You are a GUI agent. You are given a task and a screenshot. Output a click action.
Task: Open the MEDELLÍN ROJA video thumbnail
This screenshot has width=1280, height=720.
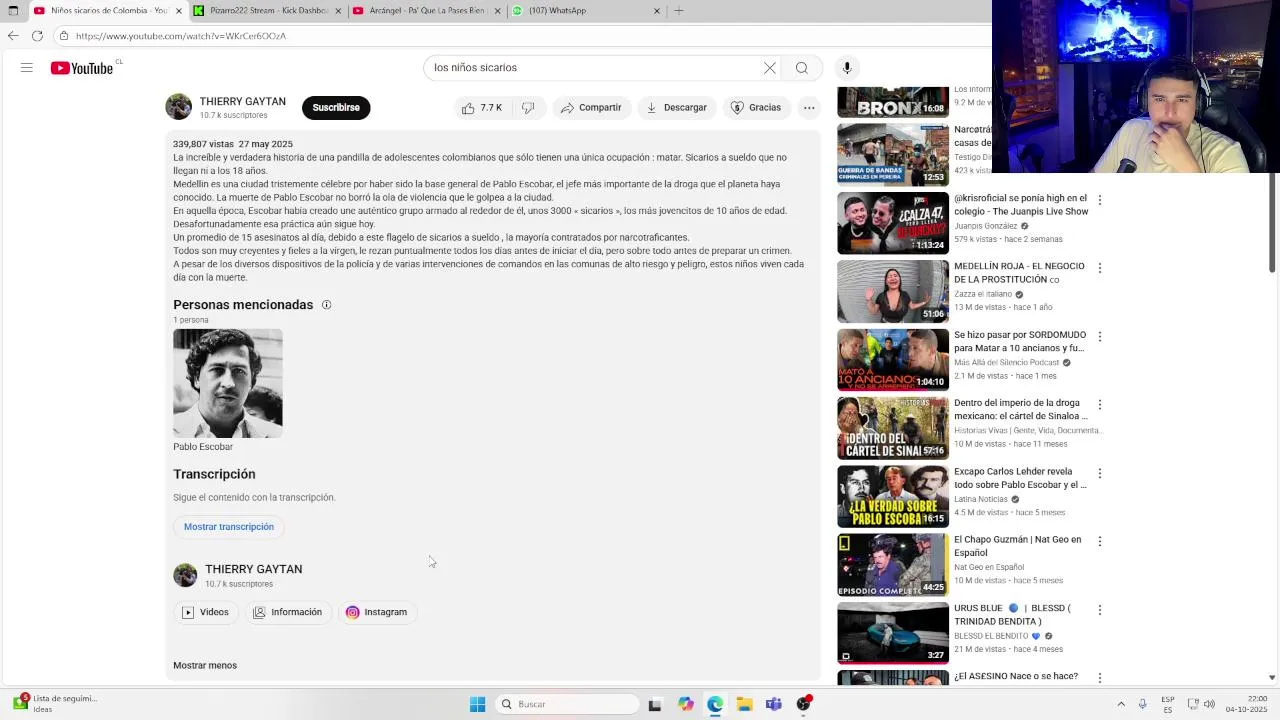pos(893,291)
